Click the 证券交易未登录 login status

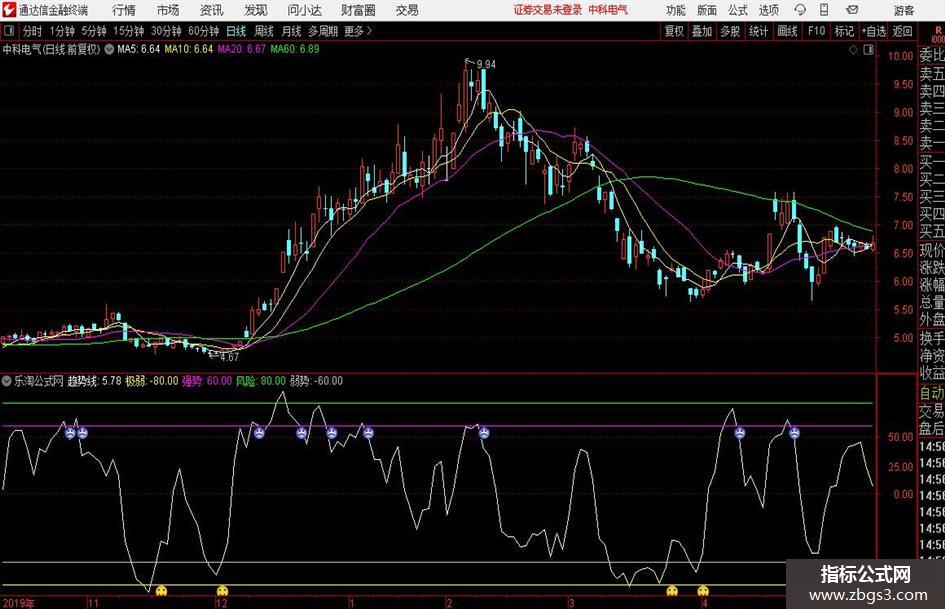tap(548, 10)
